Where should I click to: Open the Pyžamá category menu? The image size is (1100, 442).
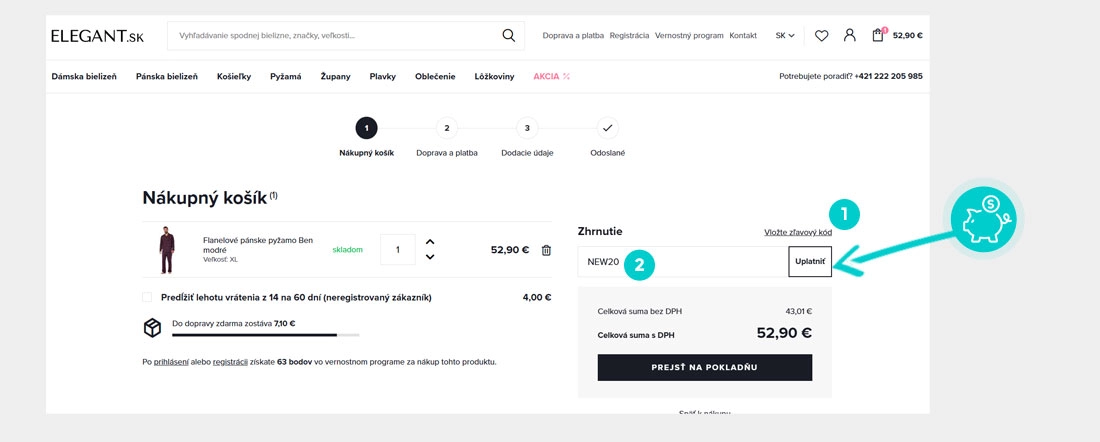point(285,76)
